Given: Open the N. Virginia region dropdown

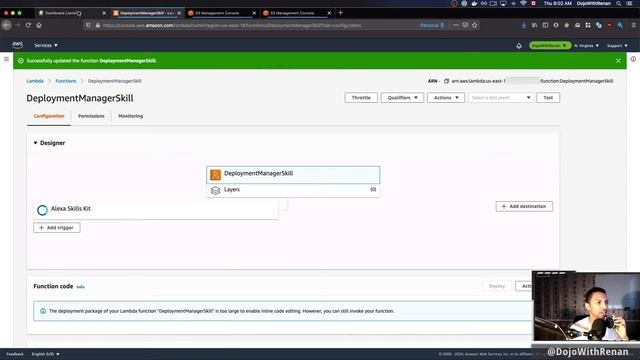Looking at the screenshot, I should pos(586,46).
